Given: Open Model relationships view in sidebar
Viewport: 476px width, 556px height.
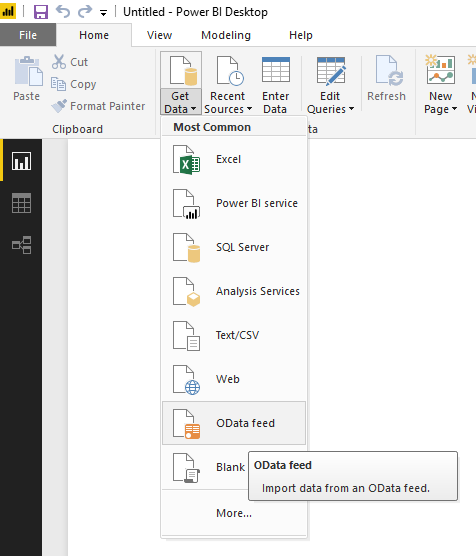Looking at the screenshot, I should pos(21,245).
